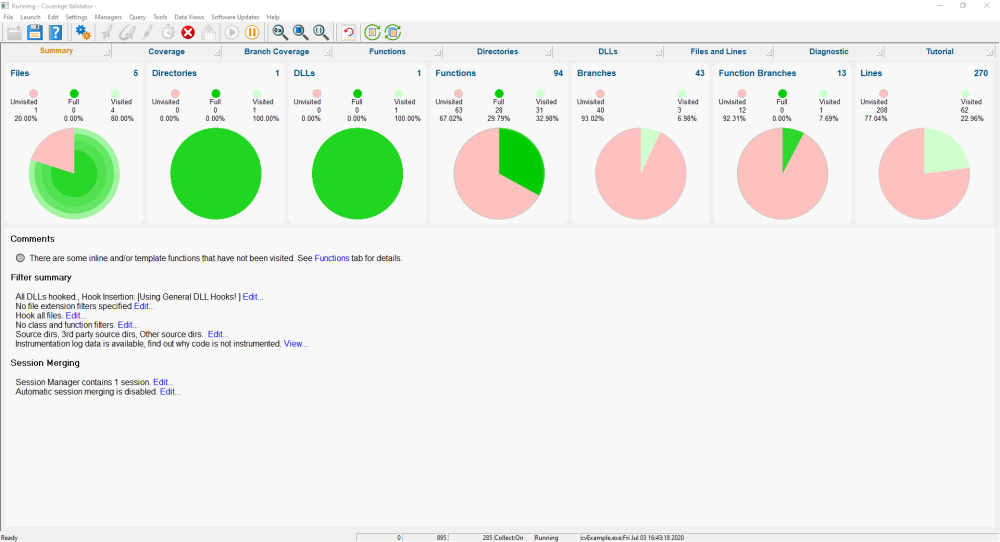Click the green refresh current view icon

coord(372,33)
